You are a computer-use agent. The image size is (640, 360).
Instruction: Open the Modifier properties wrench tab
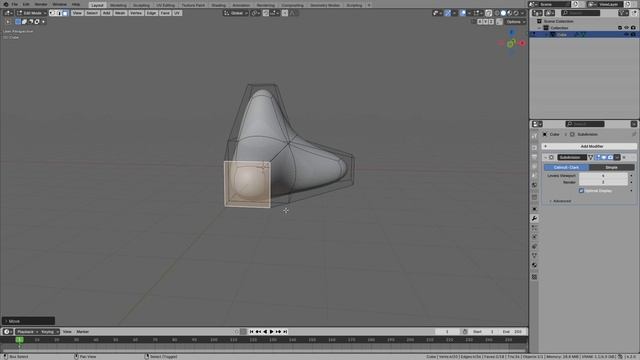coord(534,219)
